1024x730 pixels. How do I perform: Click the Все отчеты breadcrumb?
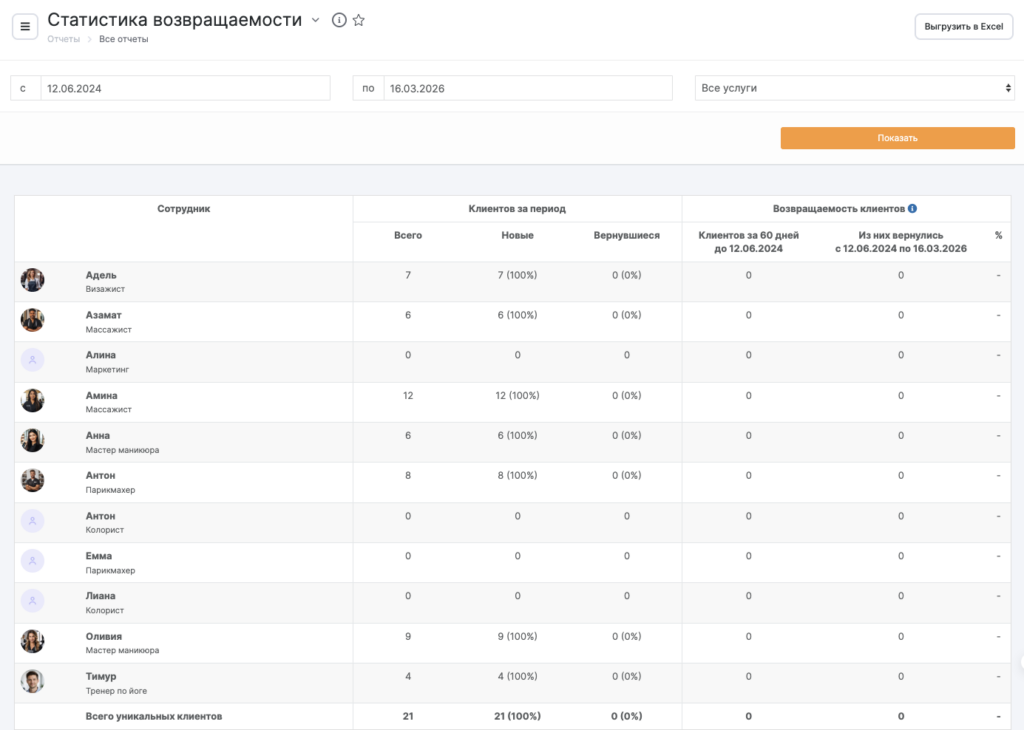(x=123, y=39)
